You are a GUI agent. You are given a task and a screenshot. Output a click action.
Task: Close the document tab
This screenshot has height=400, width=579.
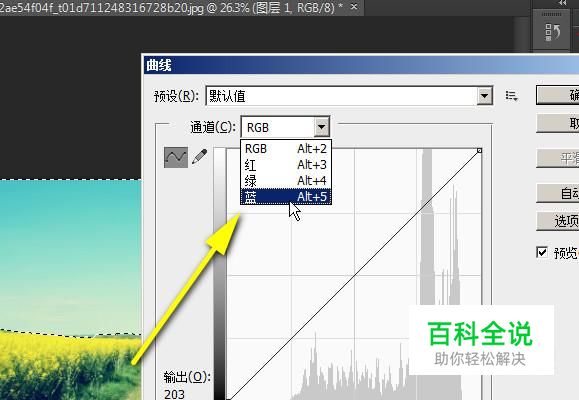(x=354, y=7)
